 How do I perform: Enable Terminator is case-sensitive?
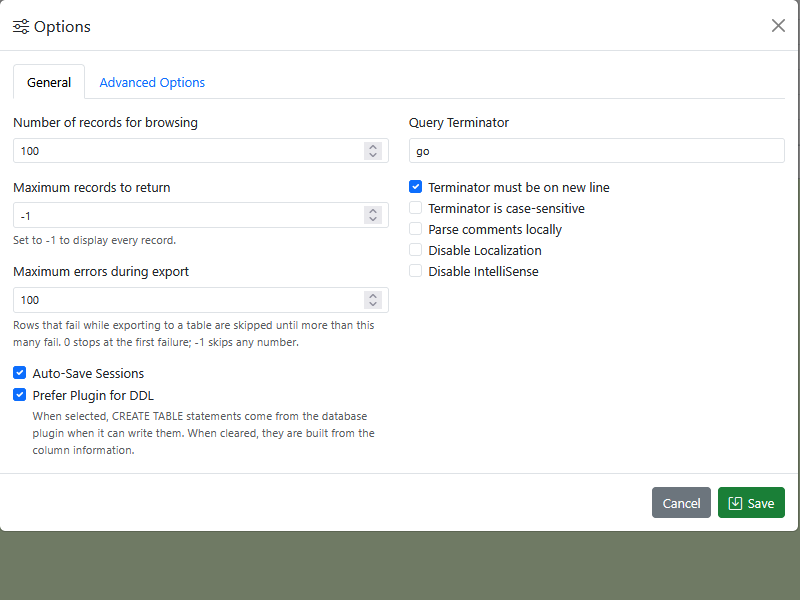(415, 208)
